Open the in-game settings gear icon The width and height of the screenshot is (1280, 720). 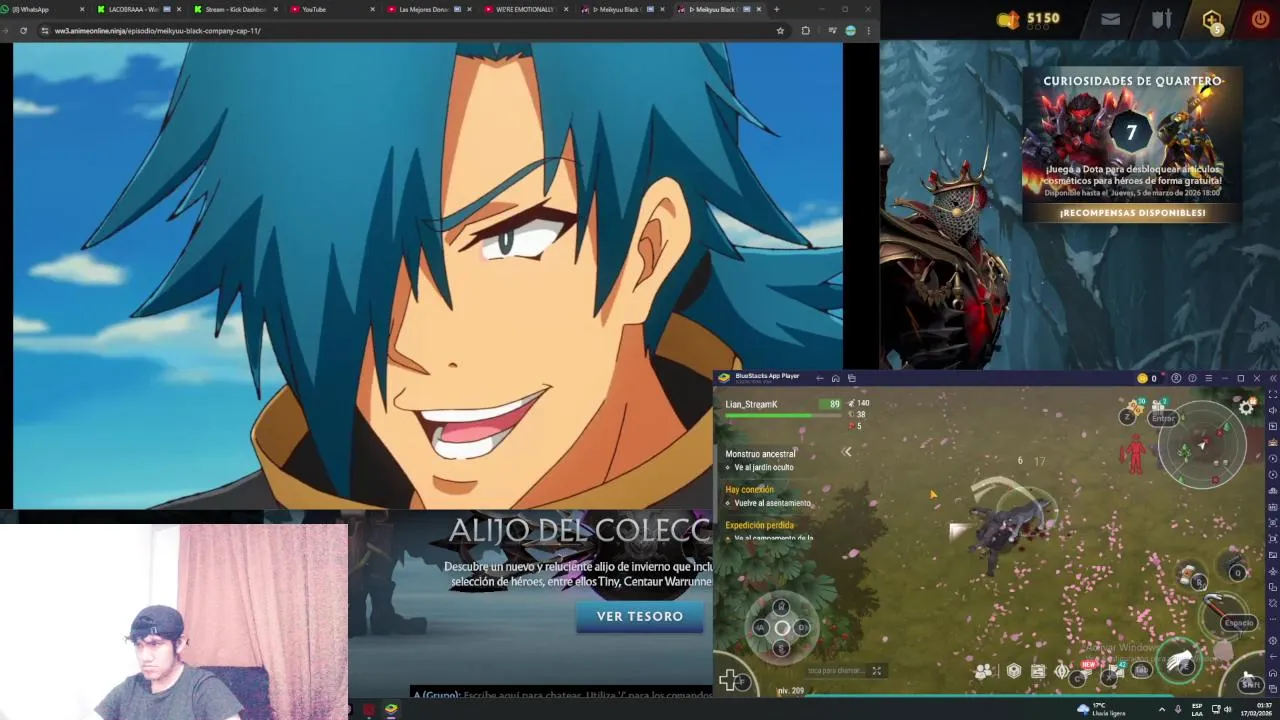point(1246,407)
